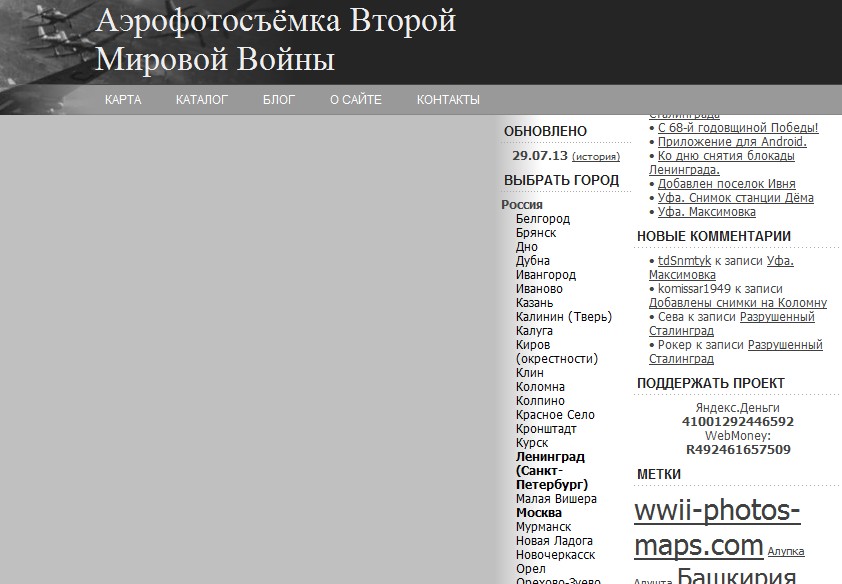The image size is (842, 584).
Task: Open the Башкирия tag
Action: 736,575
